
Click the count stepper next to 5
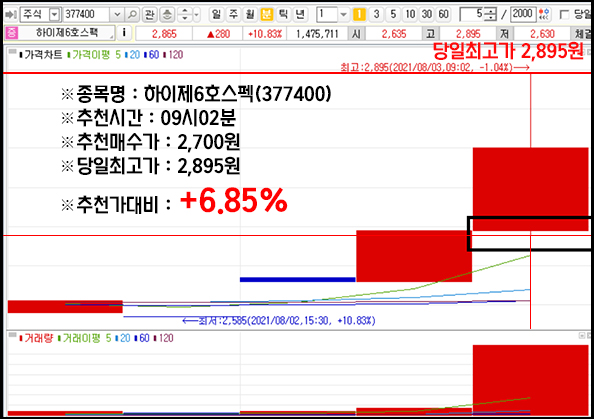point(491,15)
